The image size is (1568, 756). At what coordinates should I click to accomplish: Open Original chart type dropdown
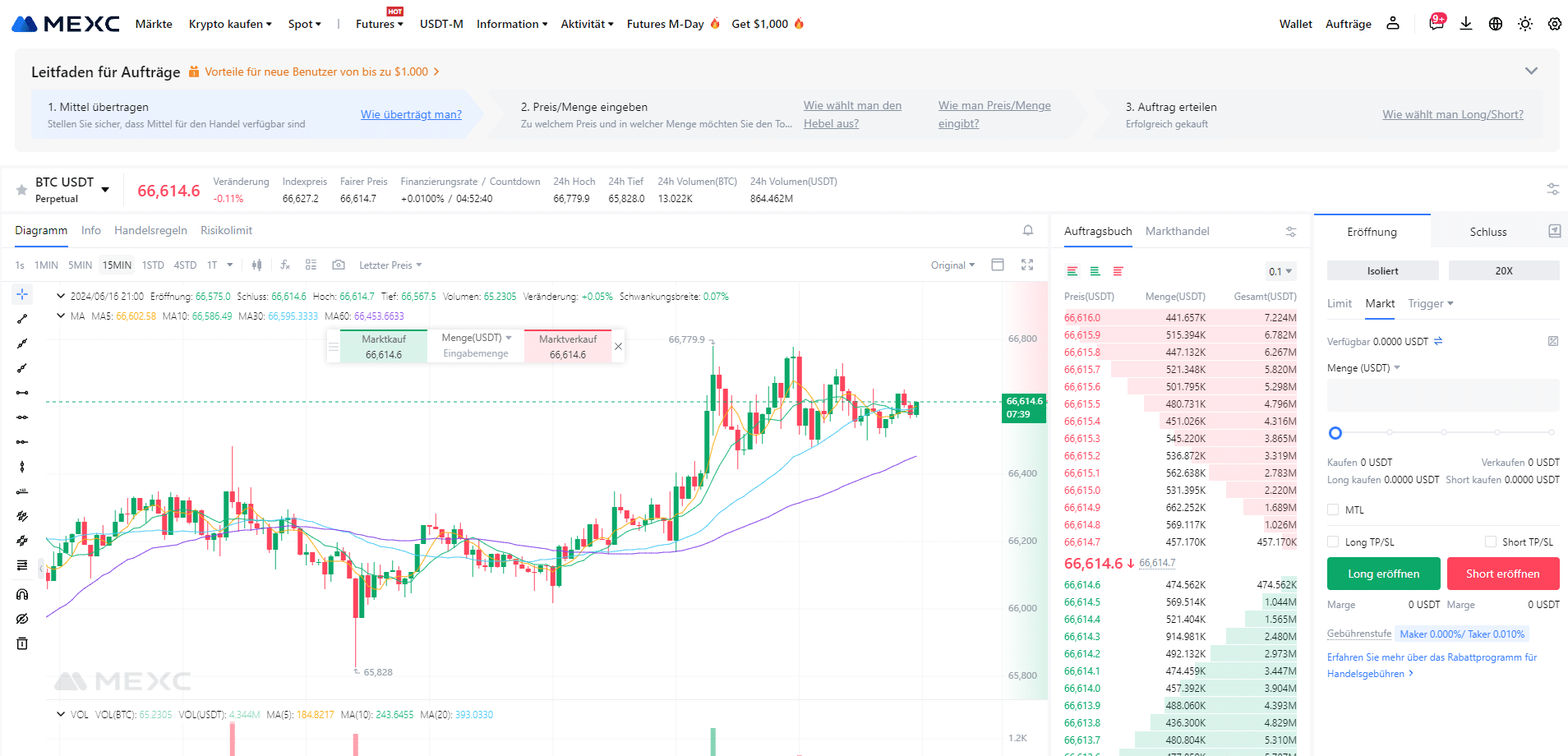[x=953, y=265]
